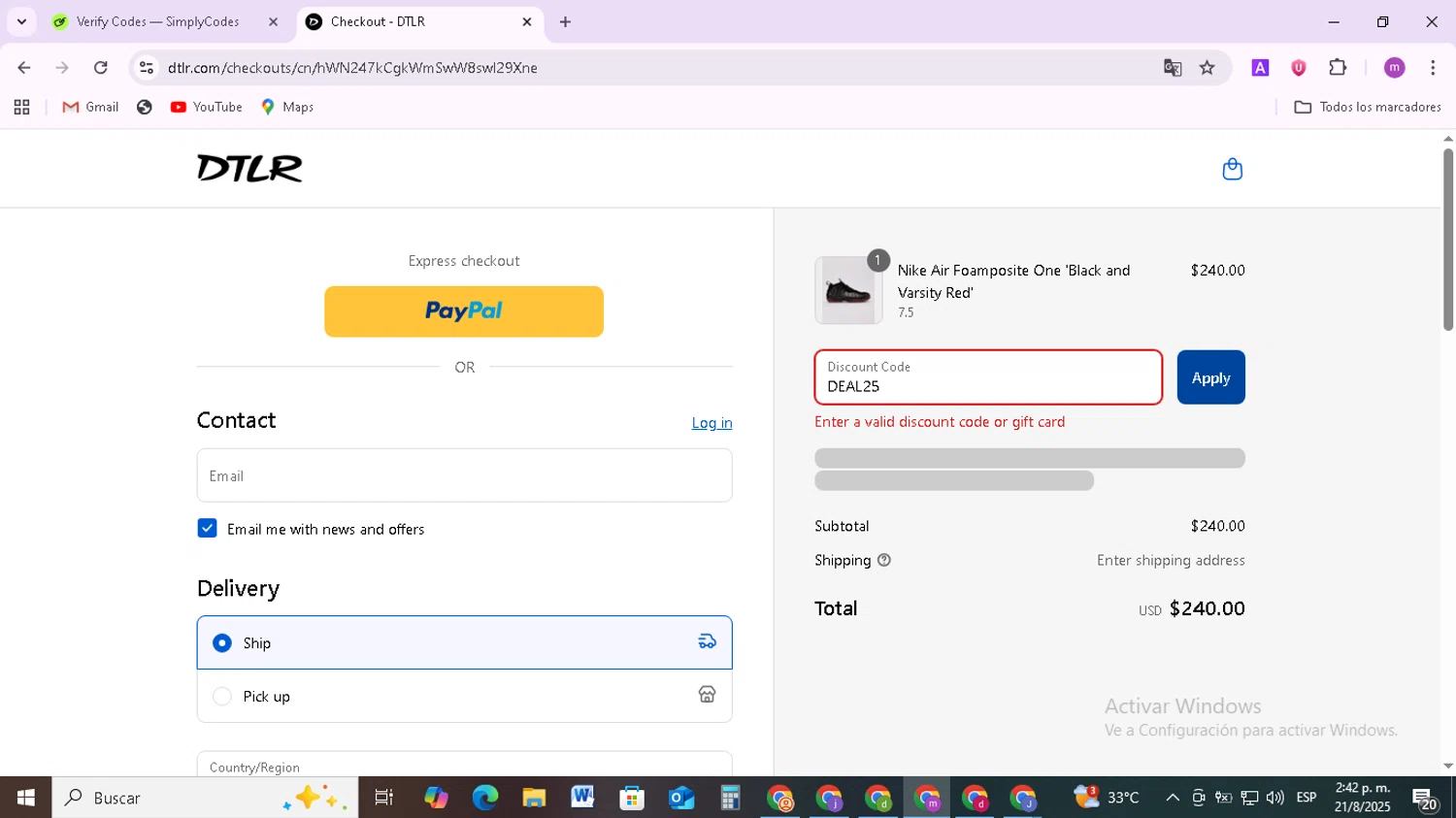Click the Total amount $240.00
The height and width of the screenshot is (818, 1456).
(1207, 608)
